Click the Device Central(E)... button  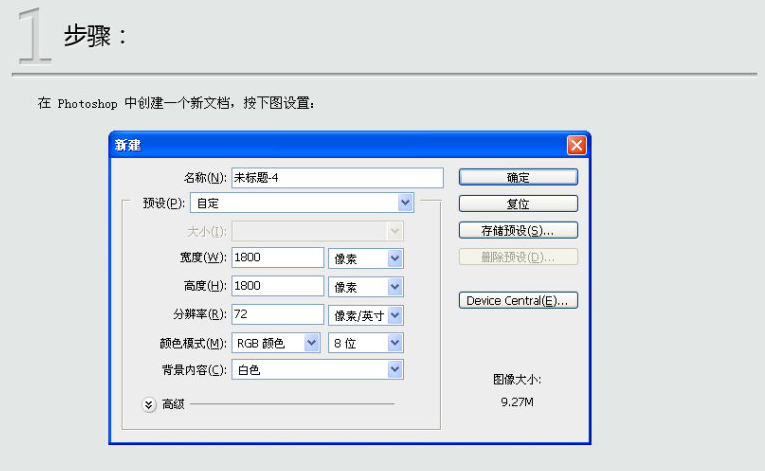click(518, 300)
